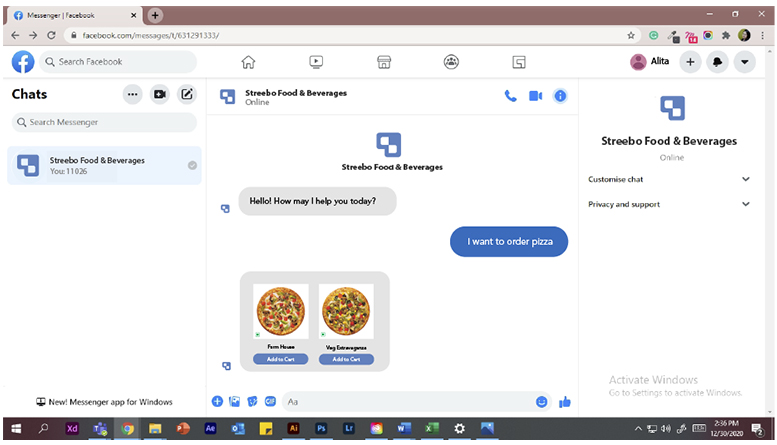Open Photoshop from taskbar
This screenshot has width=777, height=445.
[321, 429]
